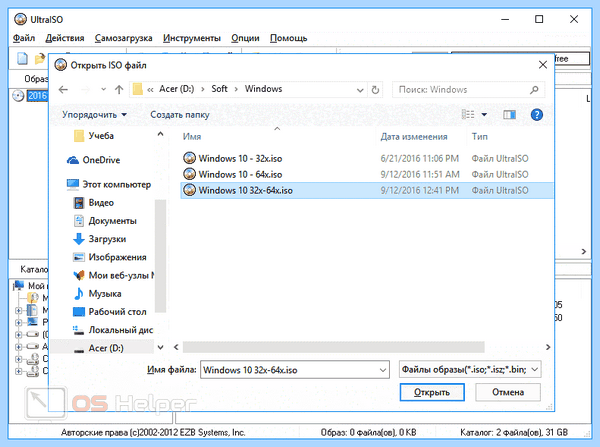Open view options dropdown arrow
The width and height of the screenshot is (600, 447).
(484, 115)
